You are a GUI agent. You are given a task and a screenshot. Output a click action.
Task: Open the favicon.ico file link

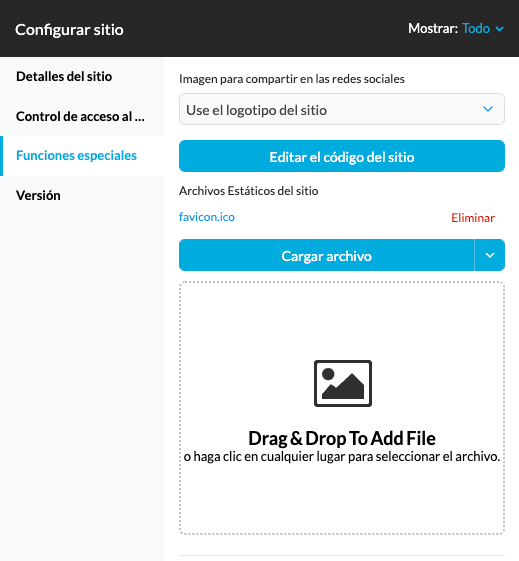point(207,217)
